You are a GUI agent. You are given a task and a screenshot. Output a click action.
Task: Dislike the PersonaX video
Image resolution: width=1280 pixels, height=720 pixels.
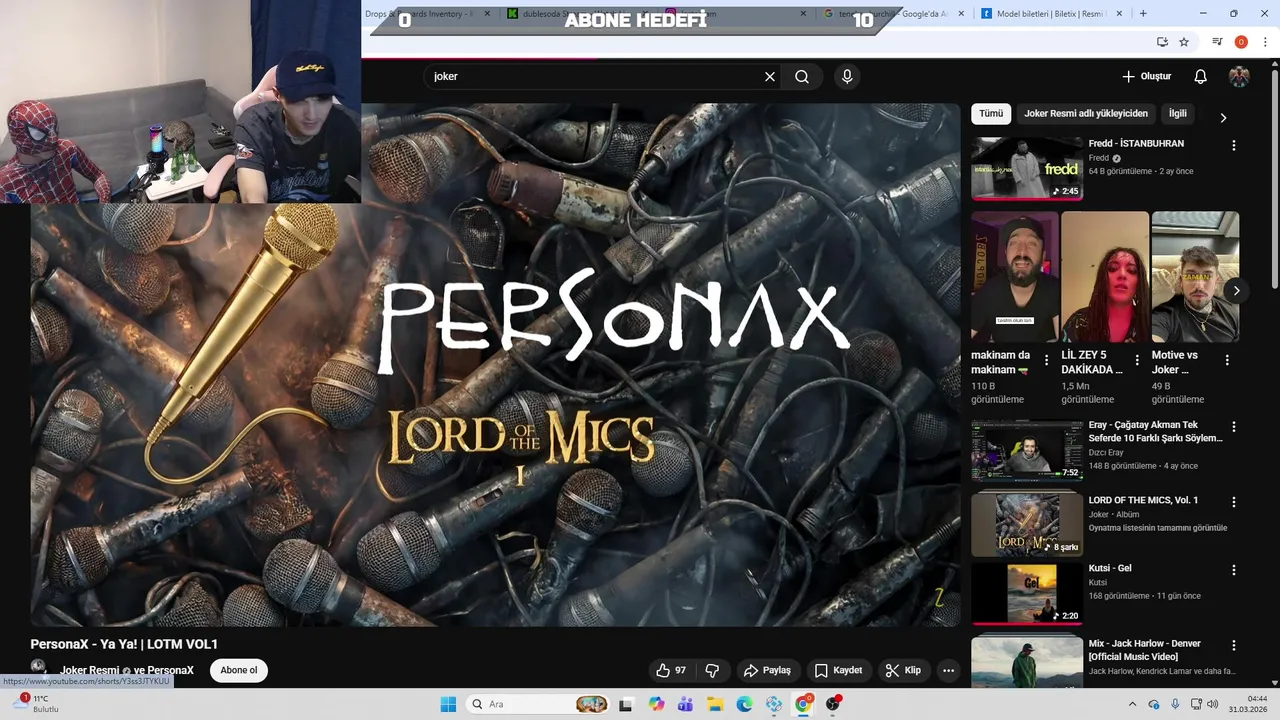pos(713,670)
